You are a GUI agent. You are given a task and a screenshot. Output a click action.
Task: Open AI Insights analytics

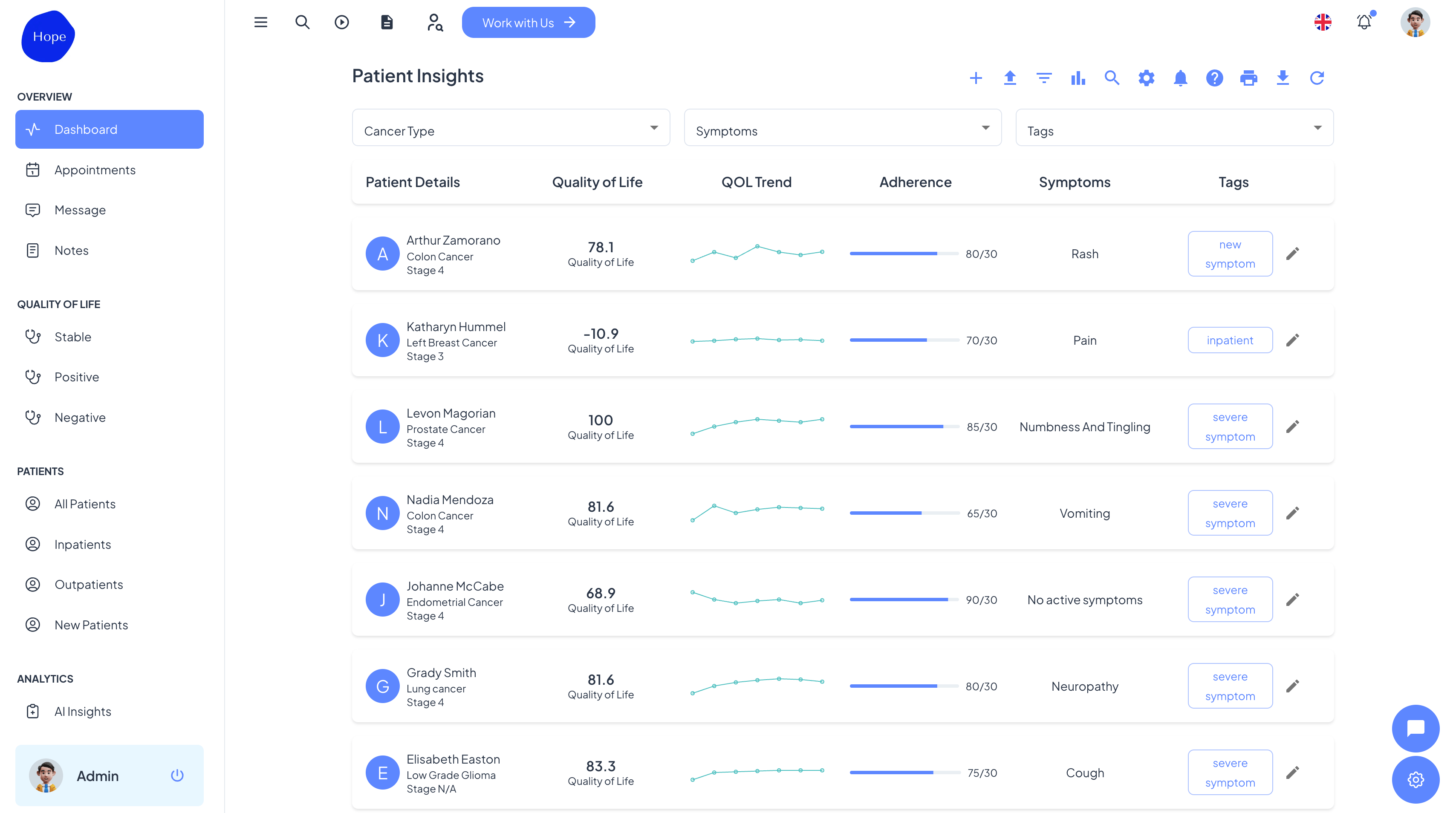pyautogui.click(x=109, y=711)
